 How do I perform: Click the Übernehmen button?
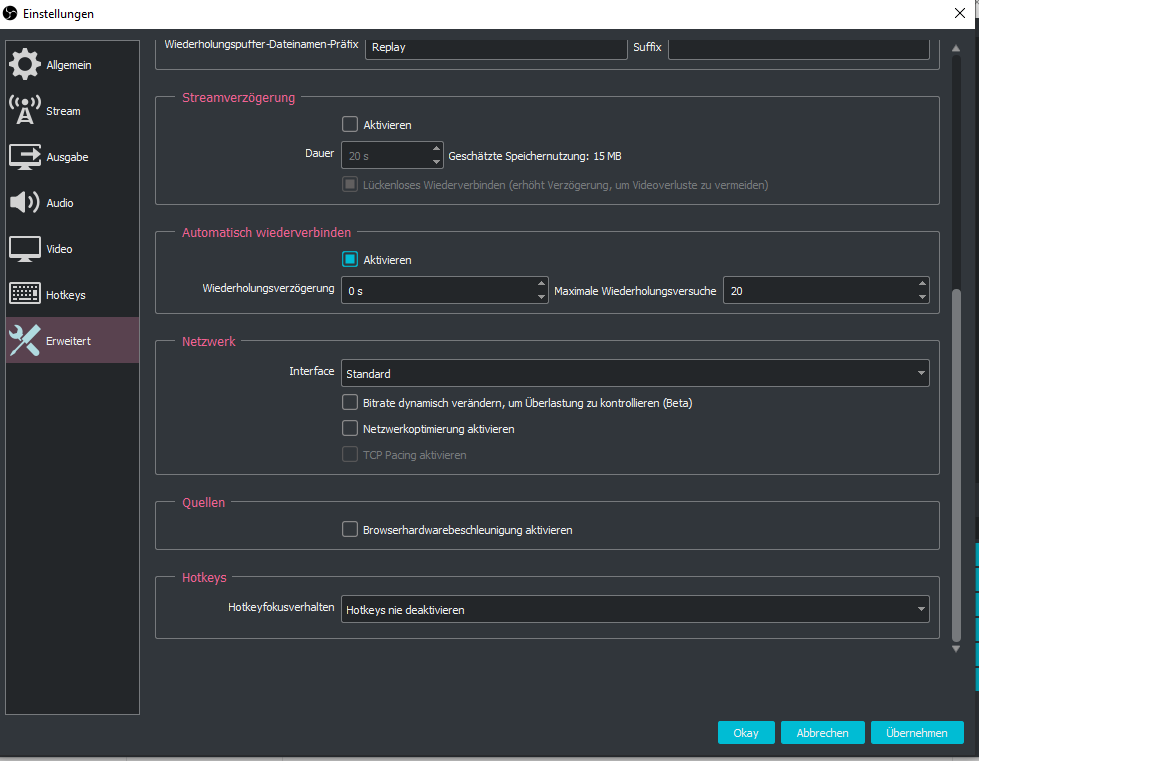916,732
